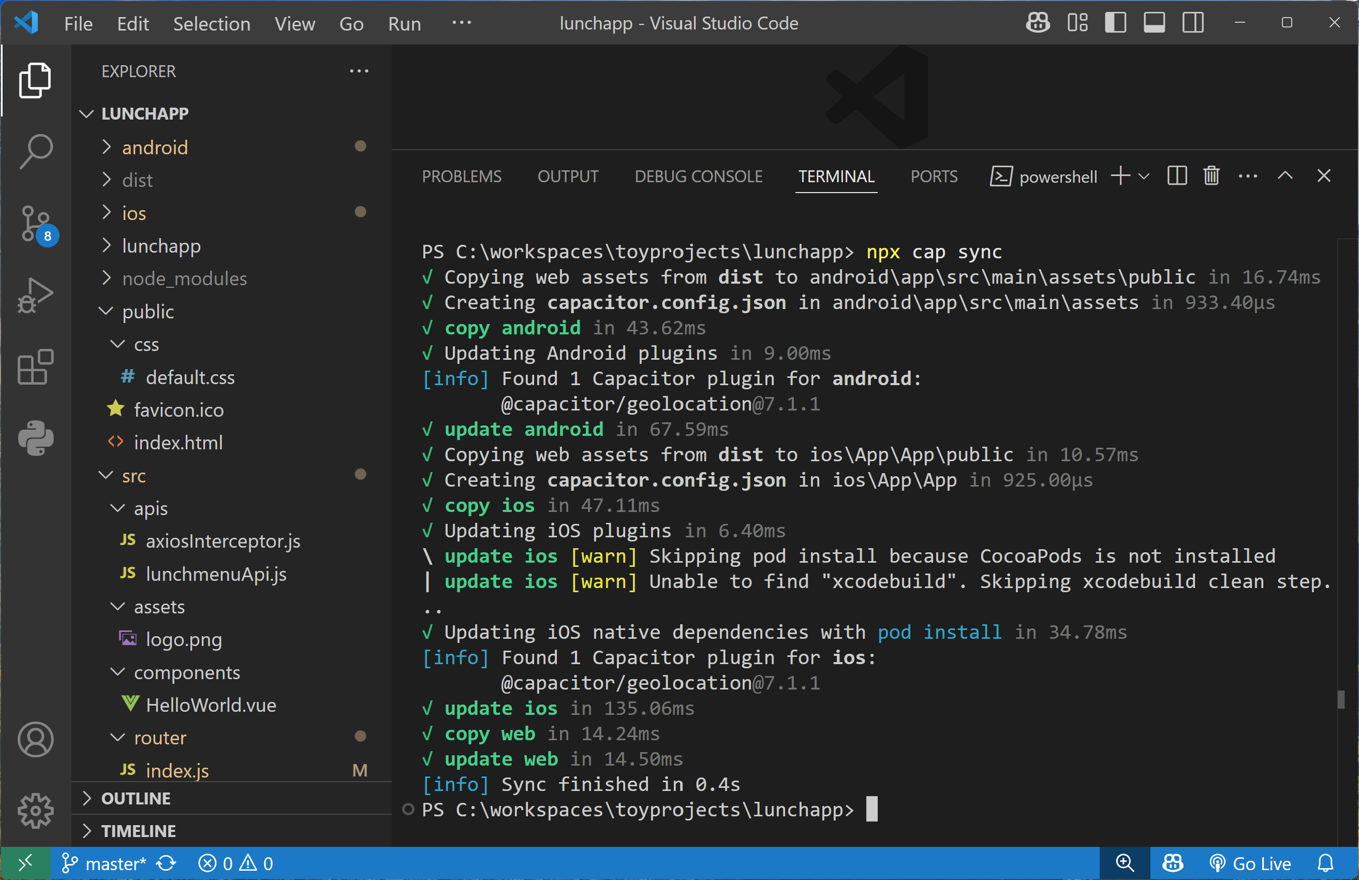Click the master* branch indicator
The image size is (1359, 880).
pyautogui.click(x=104, y=863)
